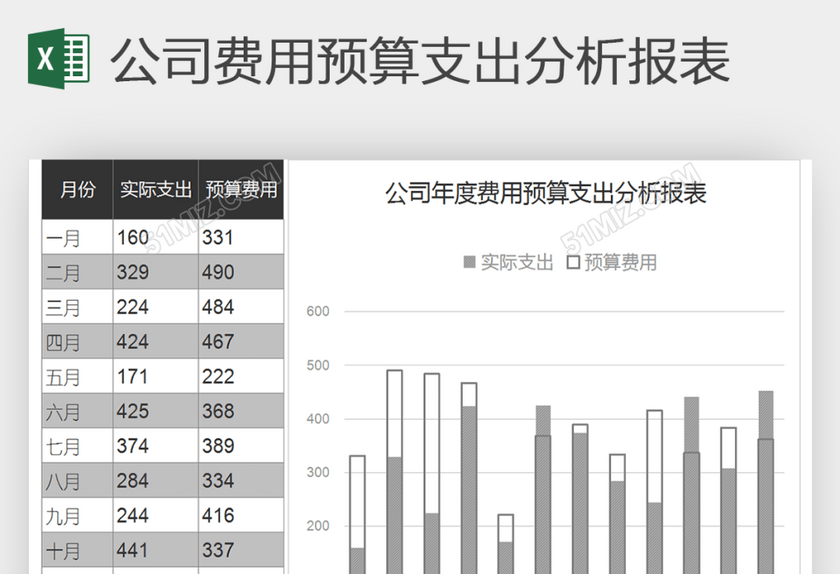Click the 预算费用 legend label
Viewport: 840px width, 574px height.
click(x=620, y=262)
